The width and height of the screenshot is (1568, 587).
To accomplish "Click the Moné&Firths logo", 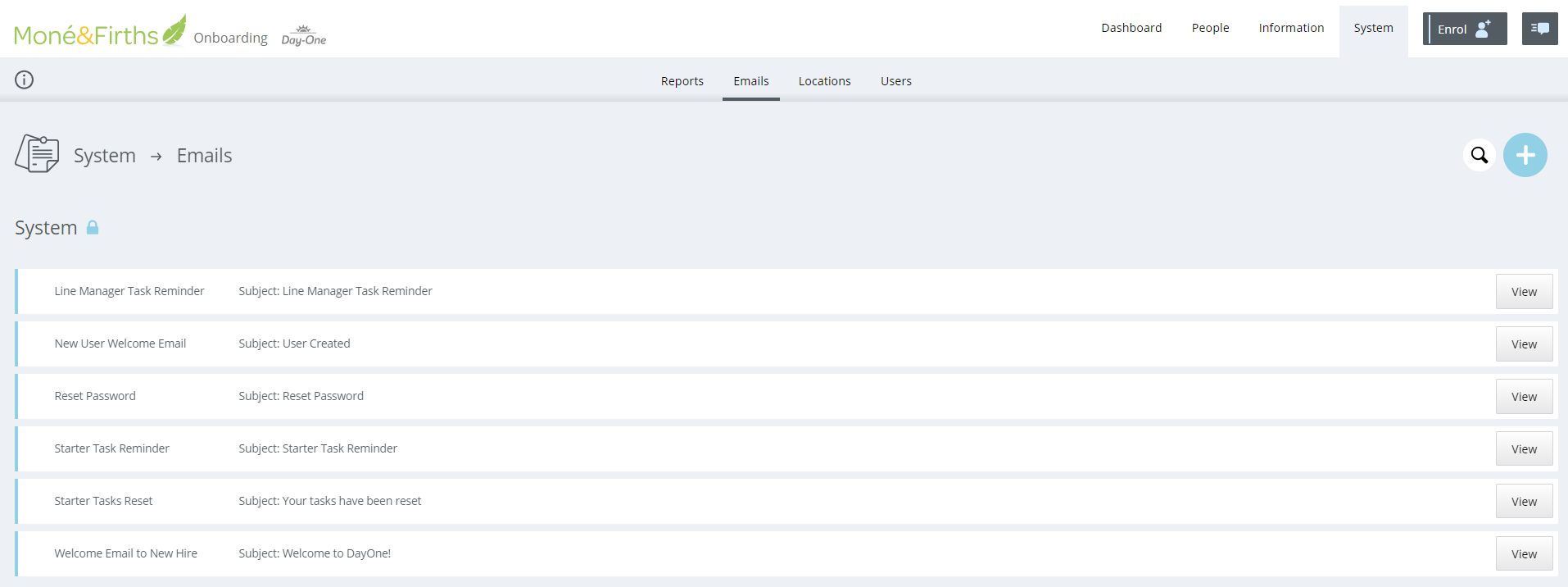I will coord(99,33).
